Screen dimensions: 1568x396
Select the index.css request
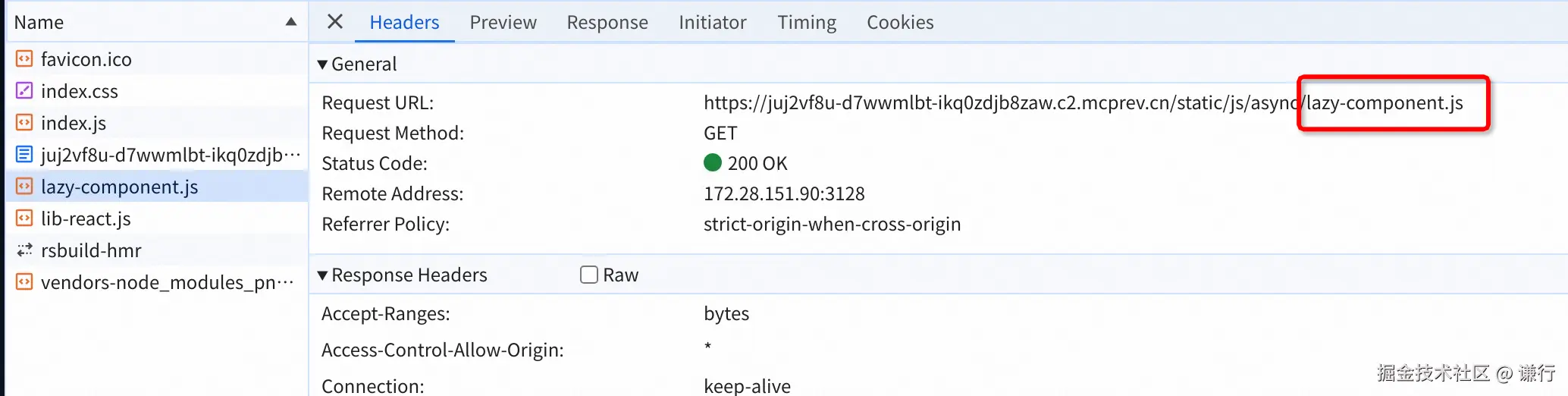click(x=80, y=92)
